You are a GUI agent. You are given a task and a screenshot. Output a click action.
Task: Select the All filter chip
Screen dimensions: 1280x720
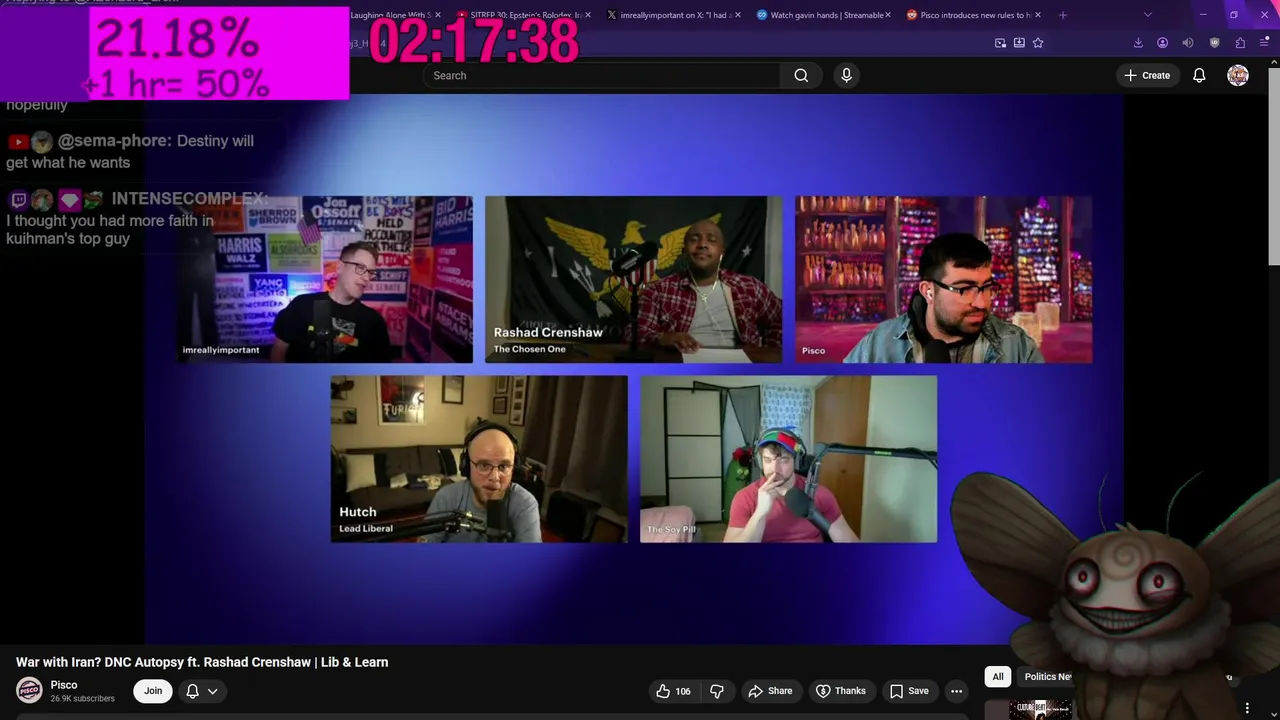(x=997, y=677)
